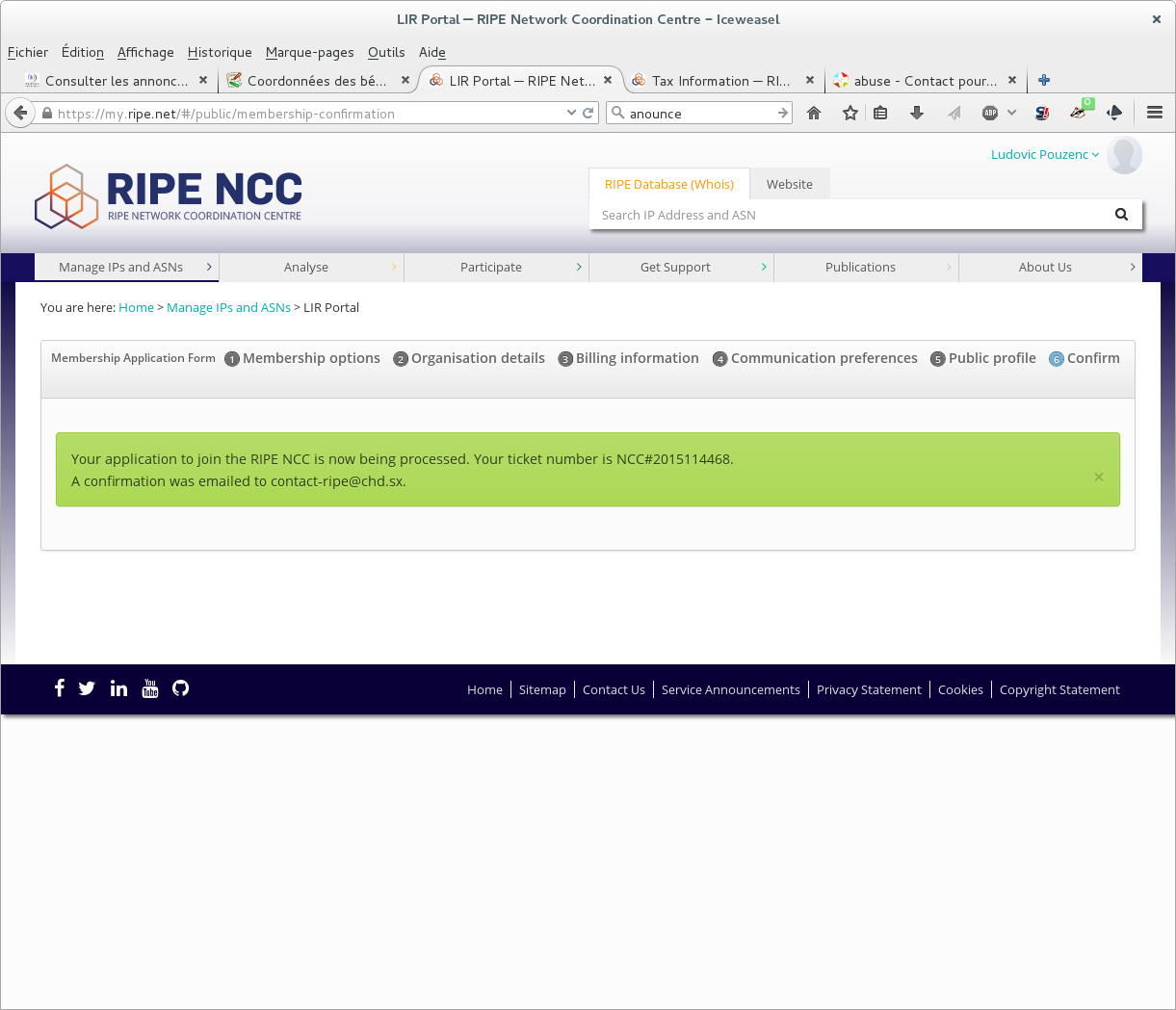Image resolution: width=1176 pixels, height=1010 pixels.
Task: Expand Manage IPs and ASNs menu
Action: point(126,267)
